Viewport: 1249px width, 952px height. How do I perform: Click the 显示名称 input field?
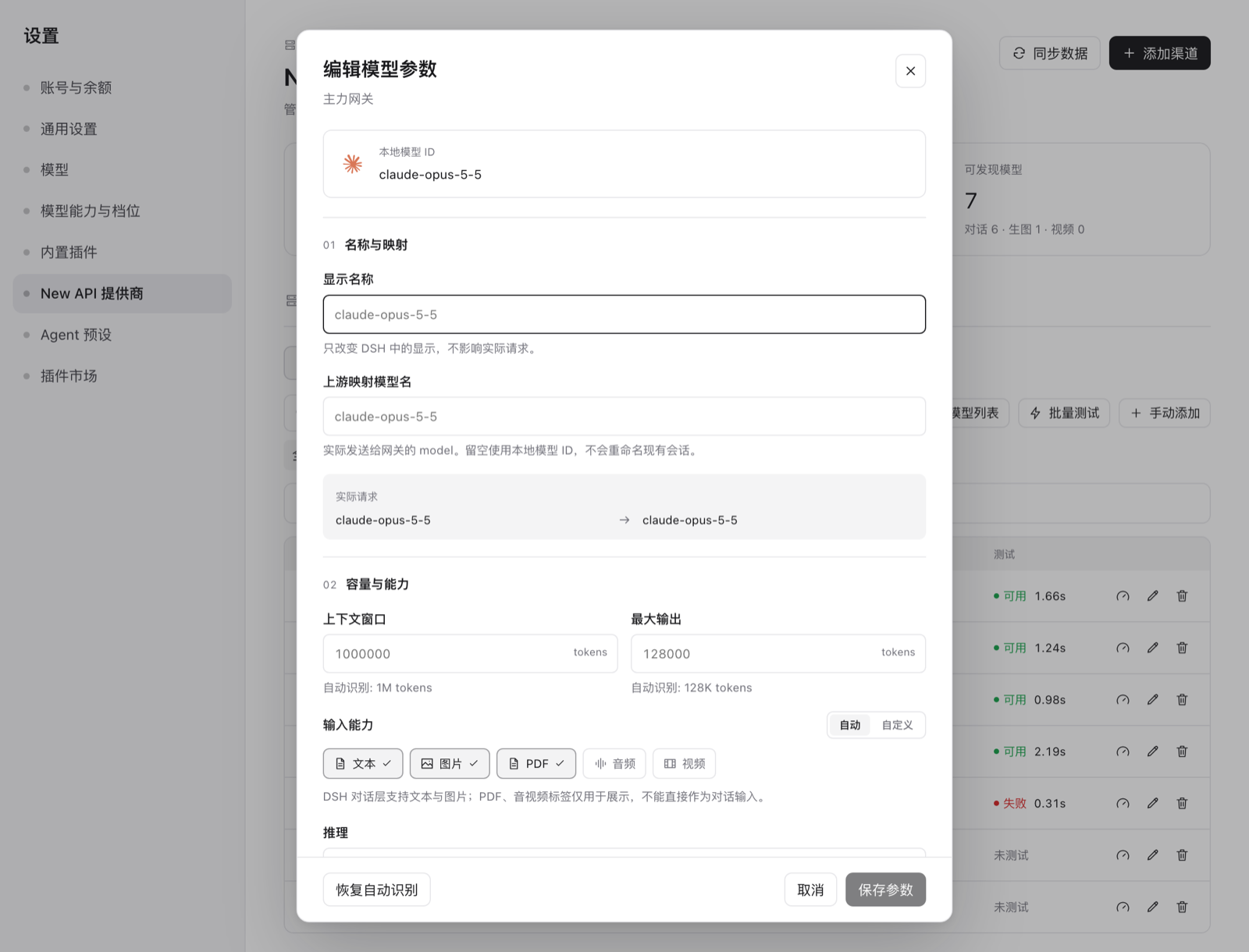pos(624,314)
